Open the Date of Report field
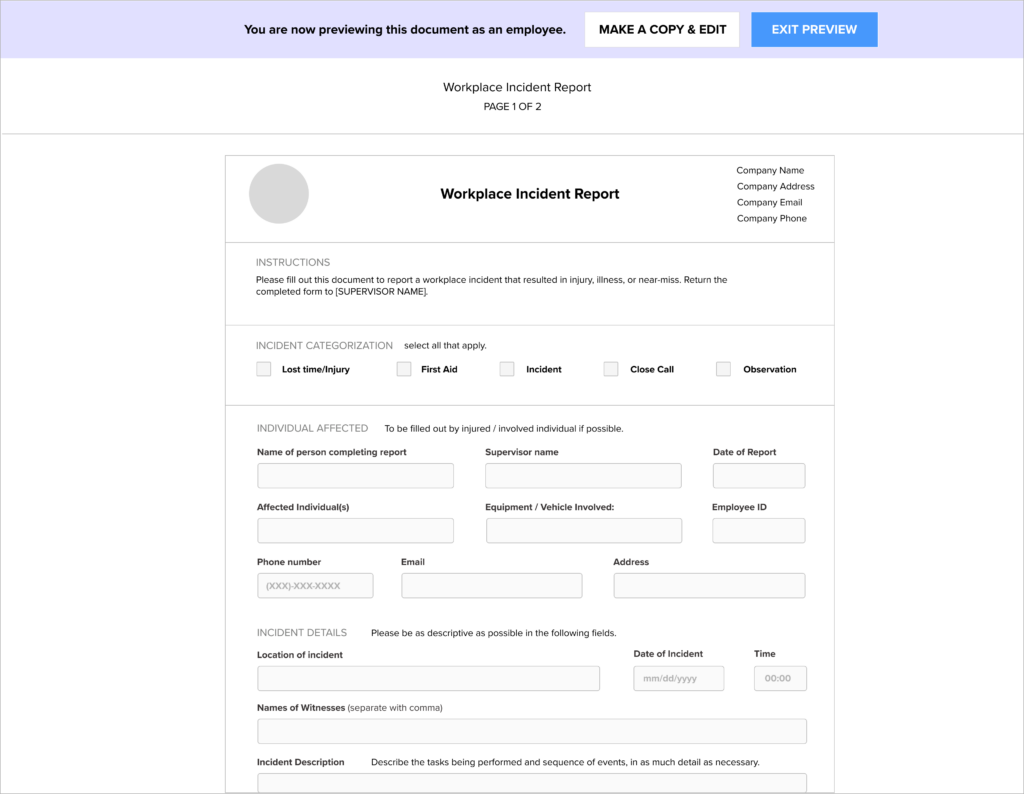Image resolution: width=1024 pixels, height=794 pixels. click(758, 476)
